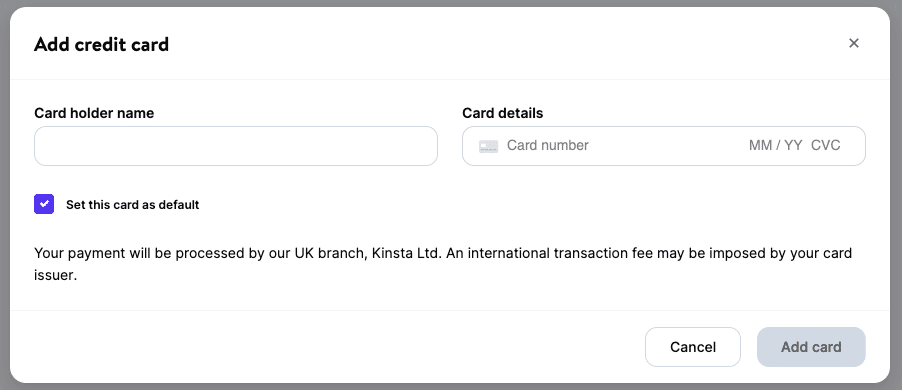Uncheck the Set this card as default checkbox
902x390 pixels.
coord(44,204)
